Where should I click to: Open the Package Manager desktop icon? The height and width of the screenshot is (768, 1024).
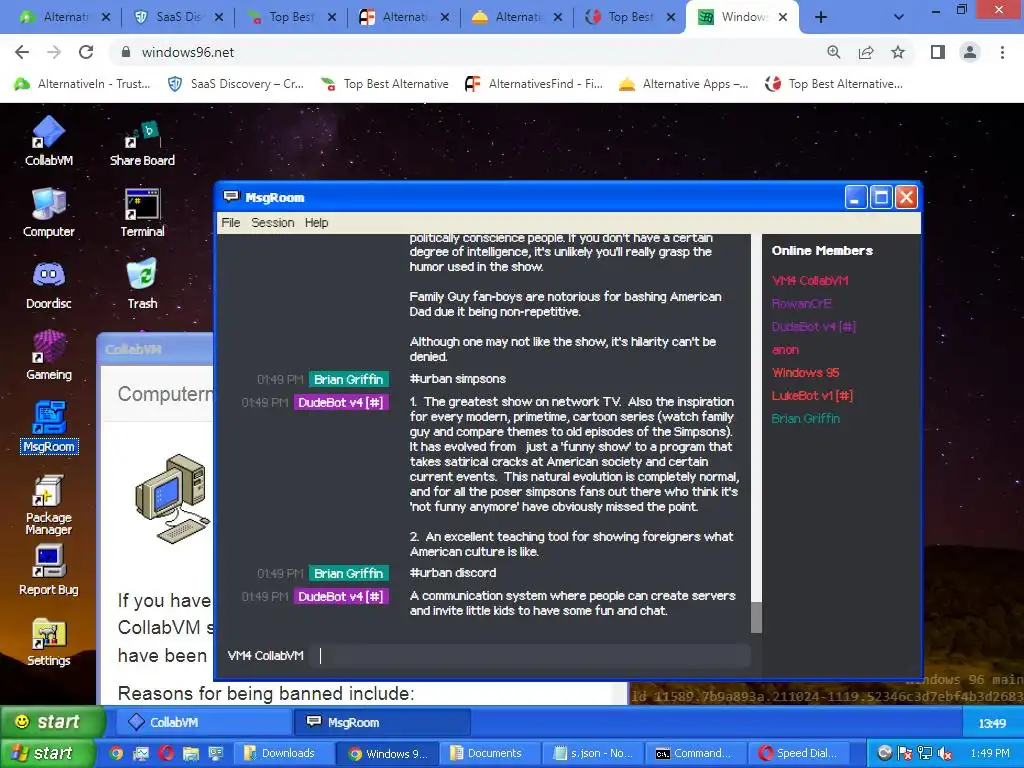[48, 505]
